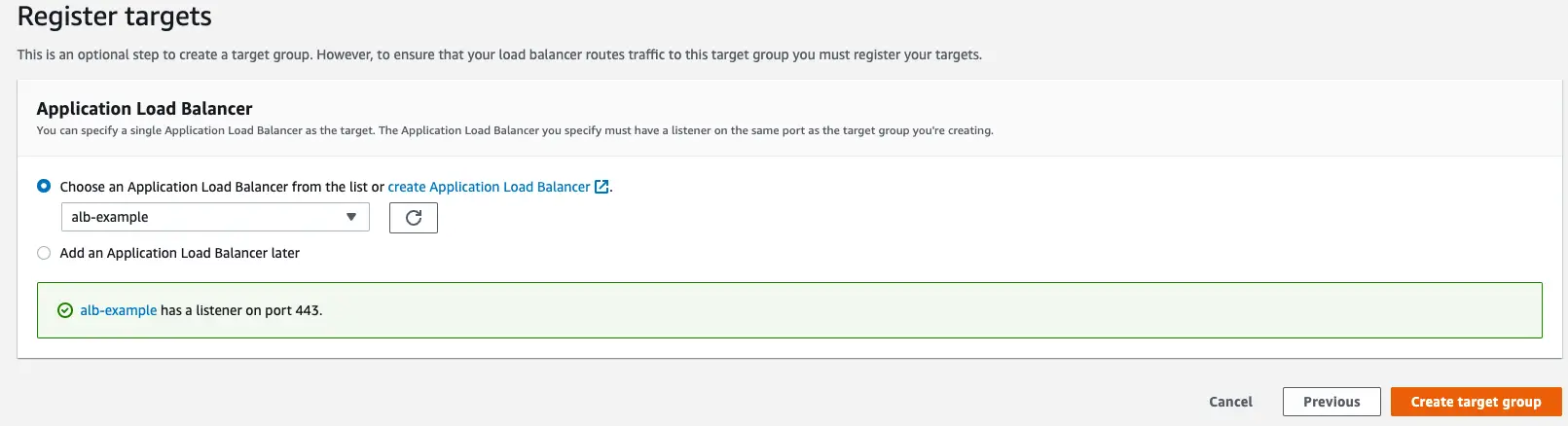The height and width of the screenshot is (426, 1568).
Task: Go back with the Previous button
Action: click(1331, 402)
